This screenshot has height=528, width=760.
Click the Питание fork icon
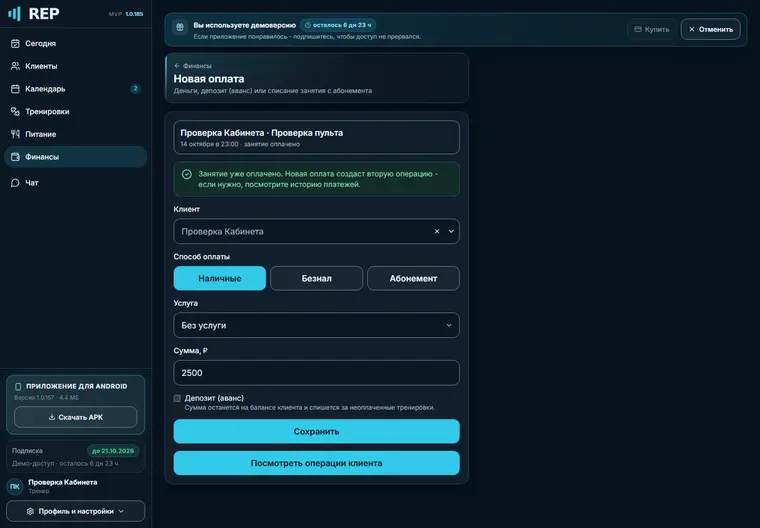15,134
